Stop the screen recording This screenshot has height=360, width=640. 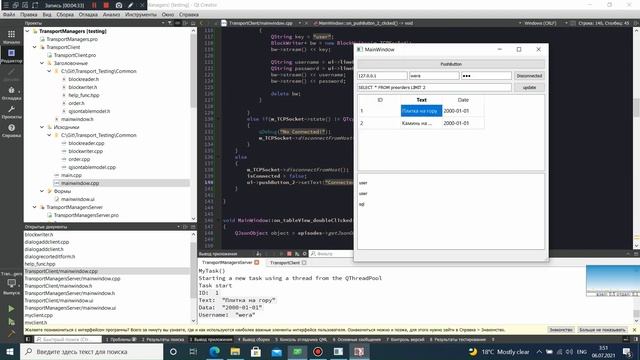[x=106, y=5]
